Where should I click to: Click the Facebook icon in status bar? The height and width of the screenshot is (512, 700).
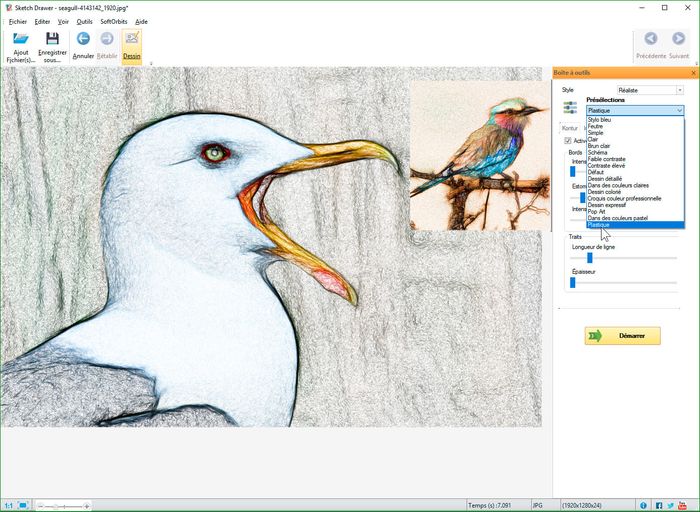click(659, 505)
